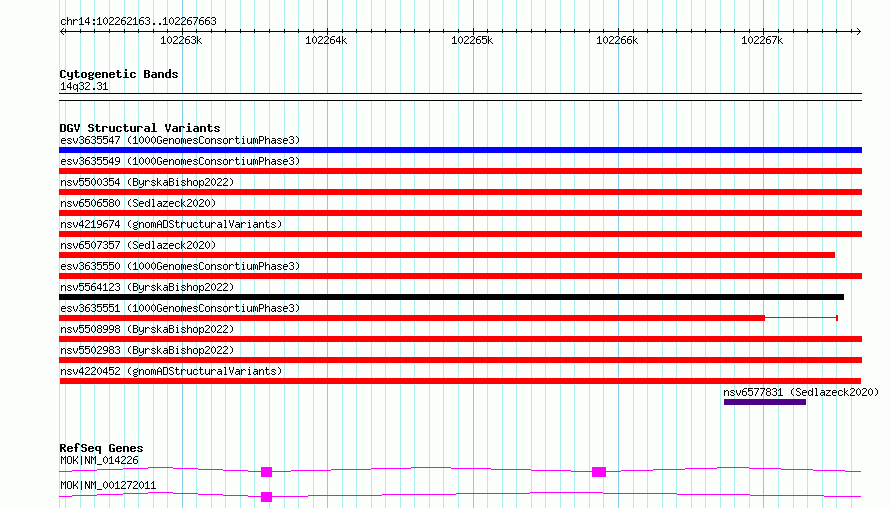Open nsv5564123 (ByrskaBishop2022) label

(147, 287)
